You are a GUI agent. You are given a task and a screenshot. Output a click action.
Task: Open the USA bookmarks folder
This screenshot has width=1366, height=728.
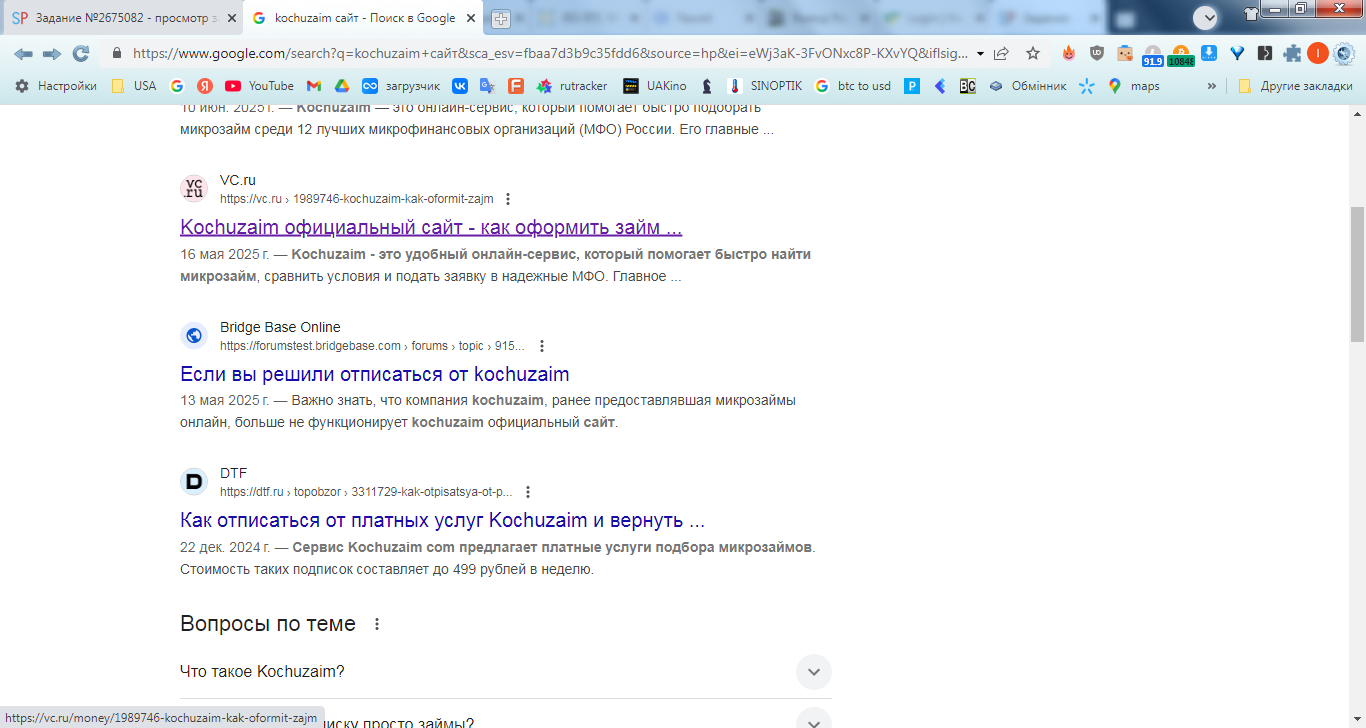click(134, 86)
